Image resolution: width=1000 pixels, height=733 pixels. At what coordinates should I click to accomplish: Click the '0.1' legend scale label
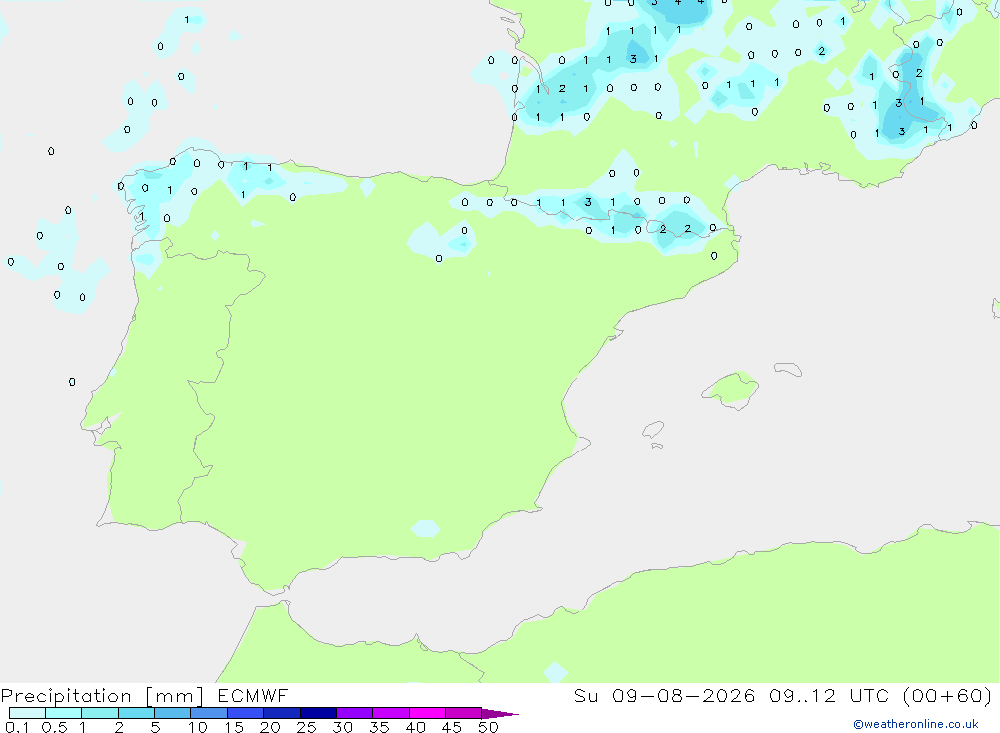(17, 727)
